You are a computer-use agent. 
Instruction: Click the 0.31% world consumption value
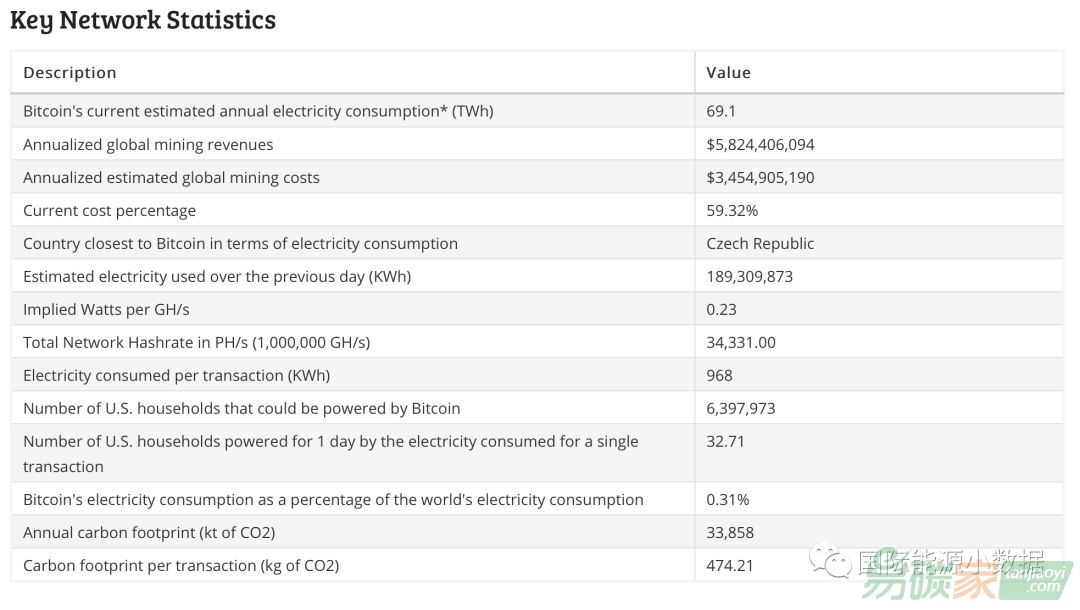(727, 500)
